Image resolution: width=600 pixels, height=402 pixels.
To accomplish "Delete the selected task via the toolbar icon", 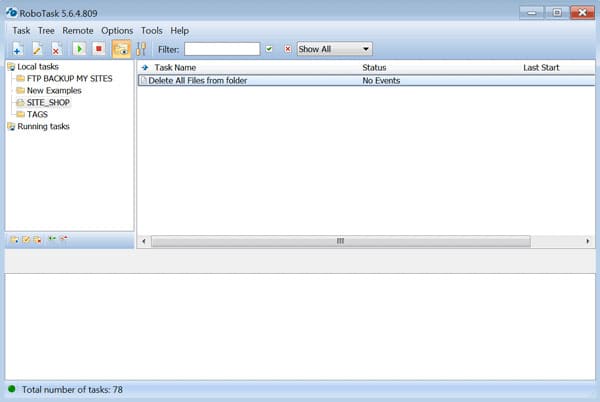I will tap(57, 49).
